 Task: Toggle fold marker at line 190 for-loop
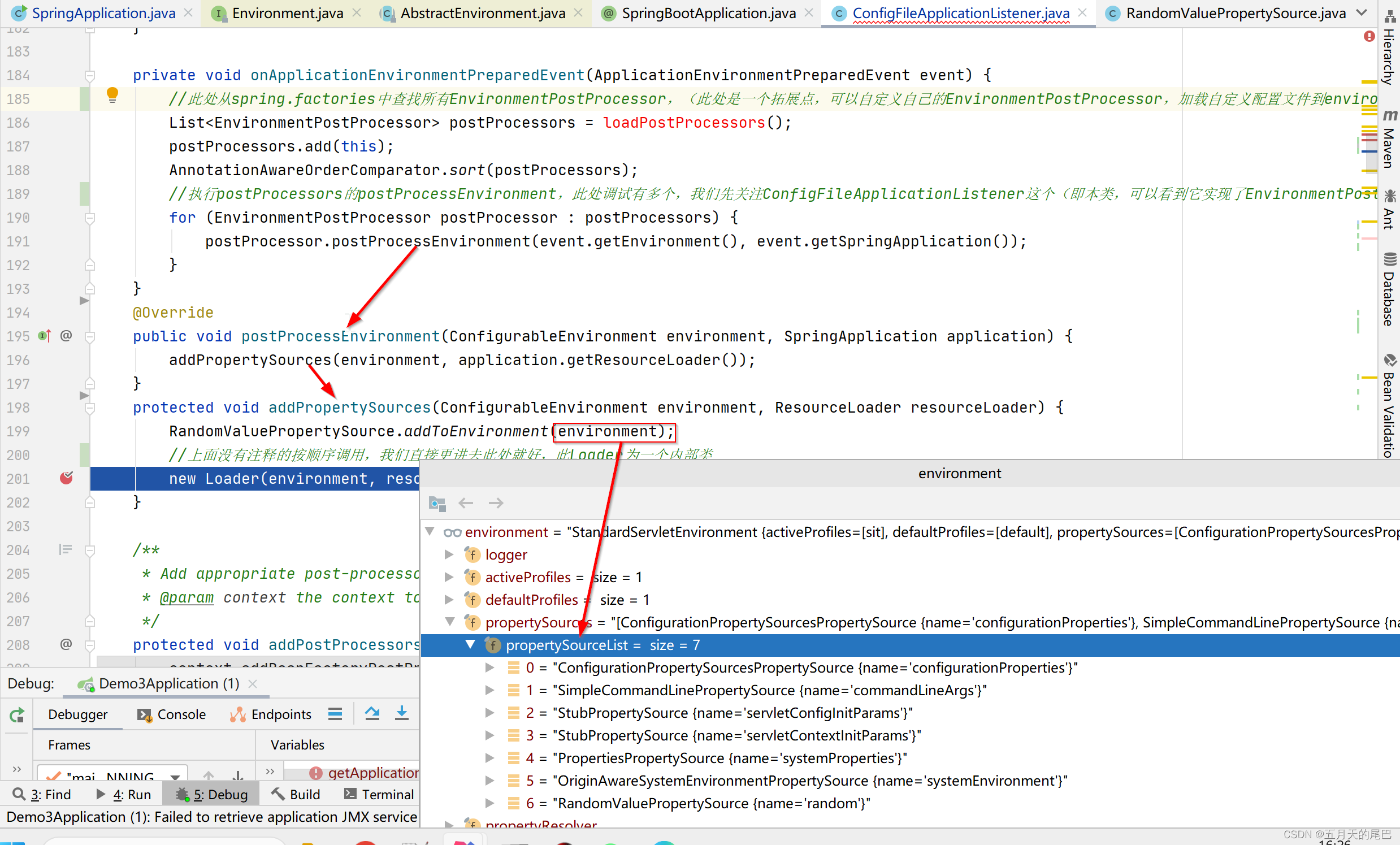(x=90, y=218)
